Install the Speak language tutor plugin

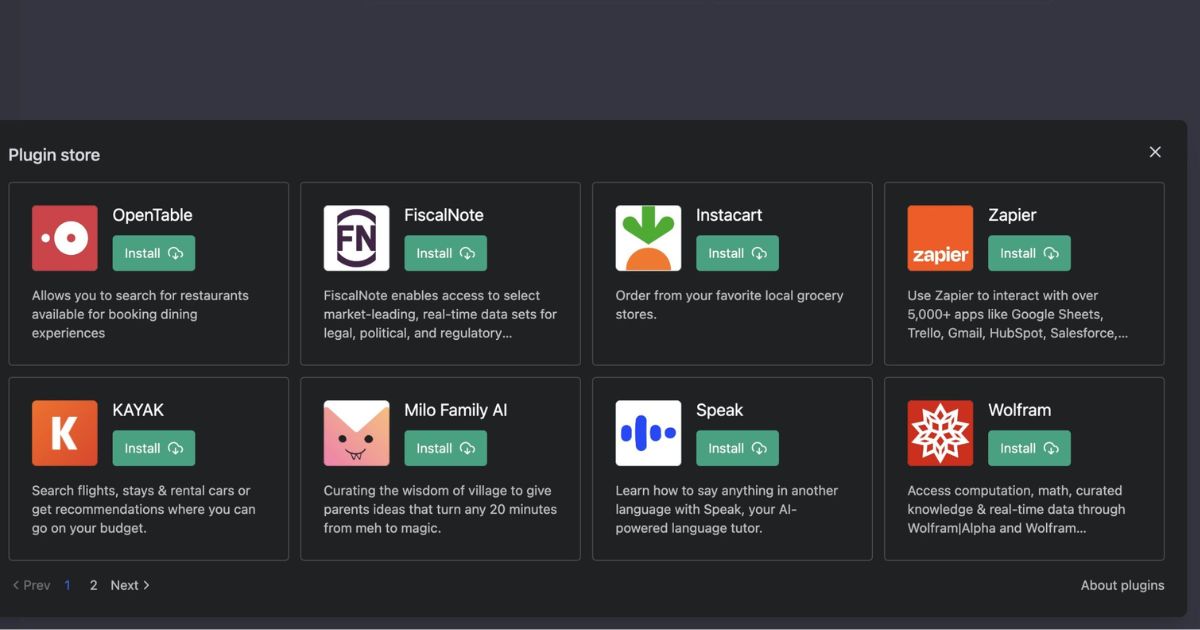[737, 448]
